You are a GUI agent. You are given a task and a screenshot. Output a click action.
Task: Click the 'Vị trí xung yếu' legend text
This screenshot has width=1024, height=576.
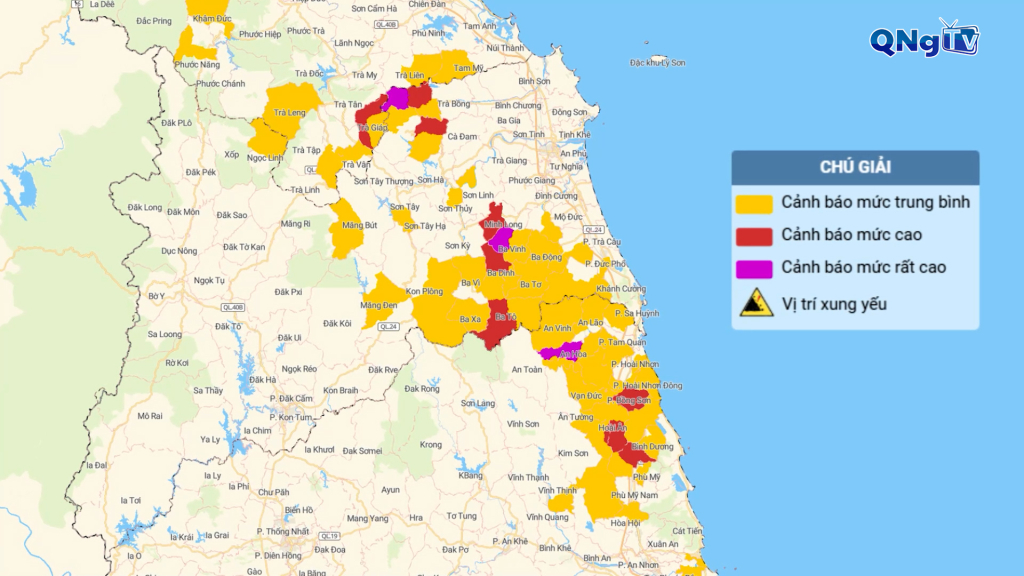pyautogui.click(x=834, y=303)
